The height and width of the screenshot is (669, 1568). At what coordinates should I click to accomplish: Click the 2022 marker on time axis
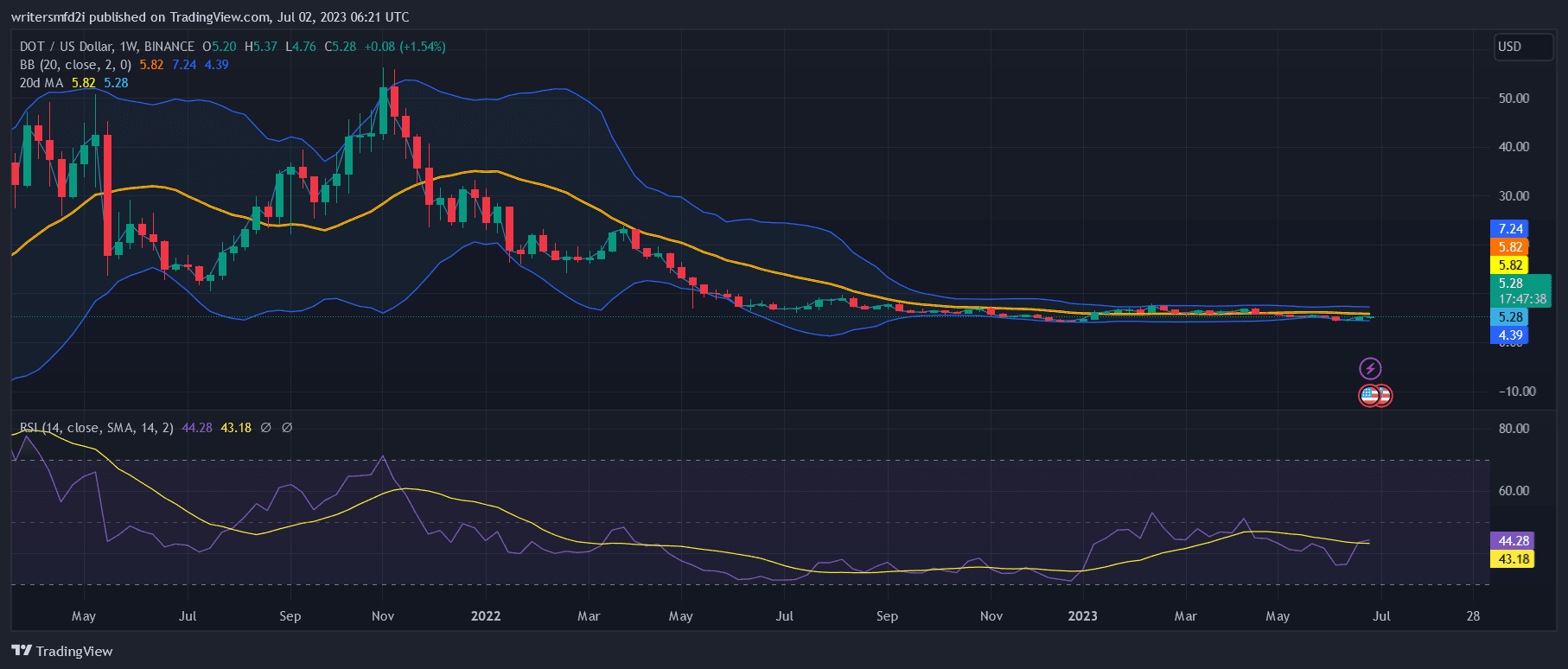(x=486, y=616)
